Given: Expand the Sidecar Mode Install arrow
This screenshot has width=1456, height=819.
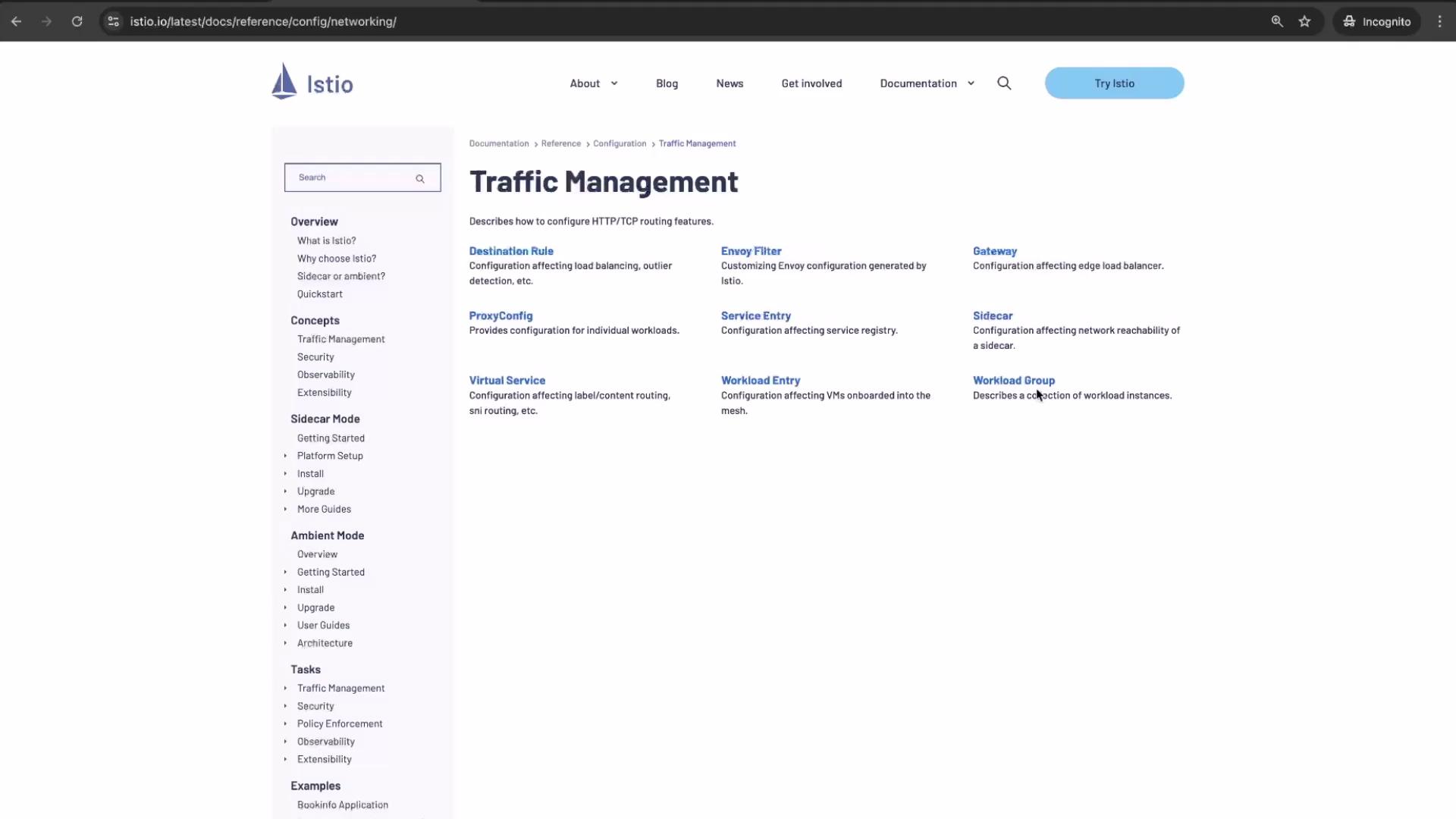Looking at the screenshot, I should (x=285, y=473).
